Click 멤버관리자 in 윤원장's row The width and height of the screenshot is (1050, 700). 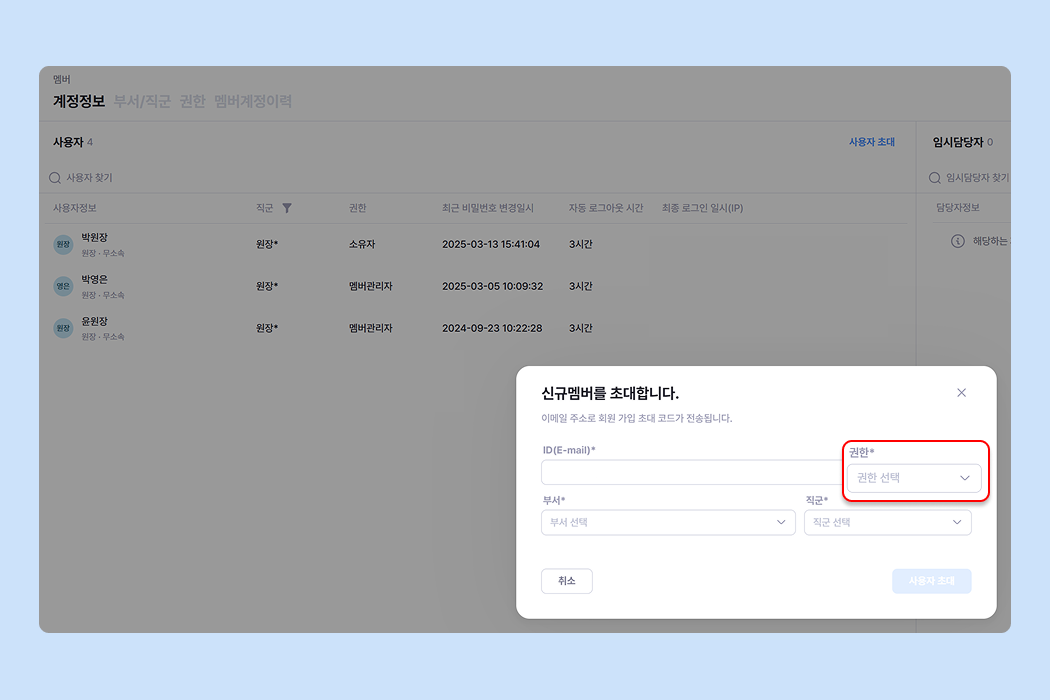pos(370,328)
